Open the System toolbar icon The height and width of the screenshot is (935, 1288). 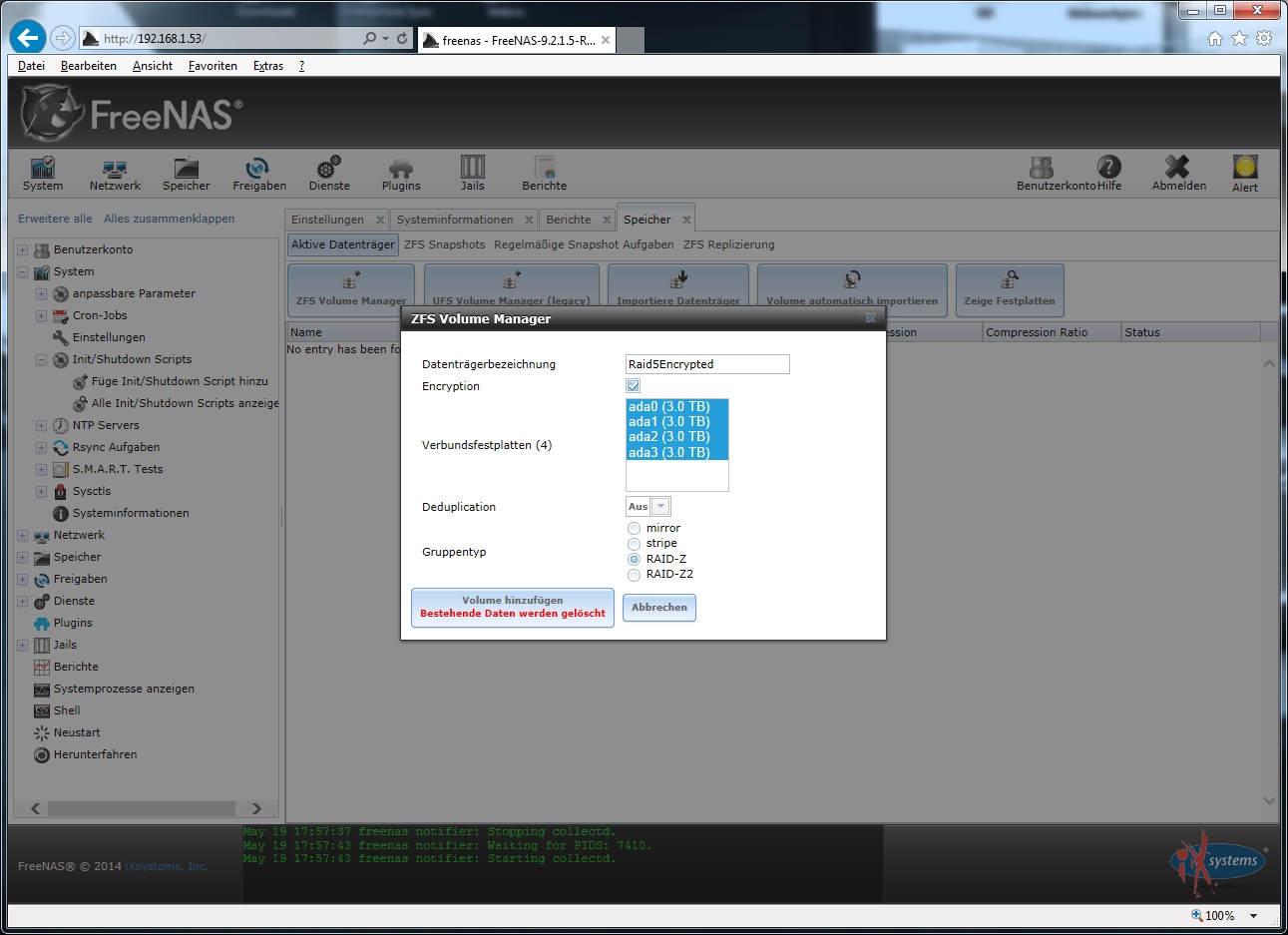coord(43,173)
